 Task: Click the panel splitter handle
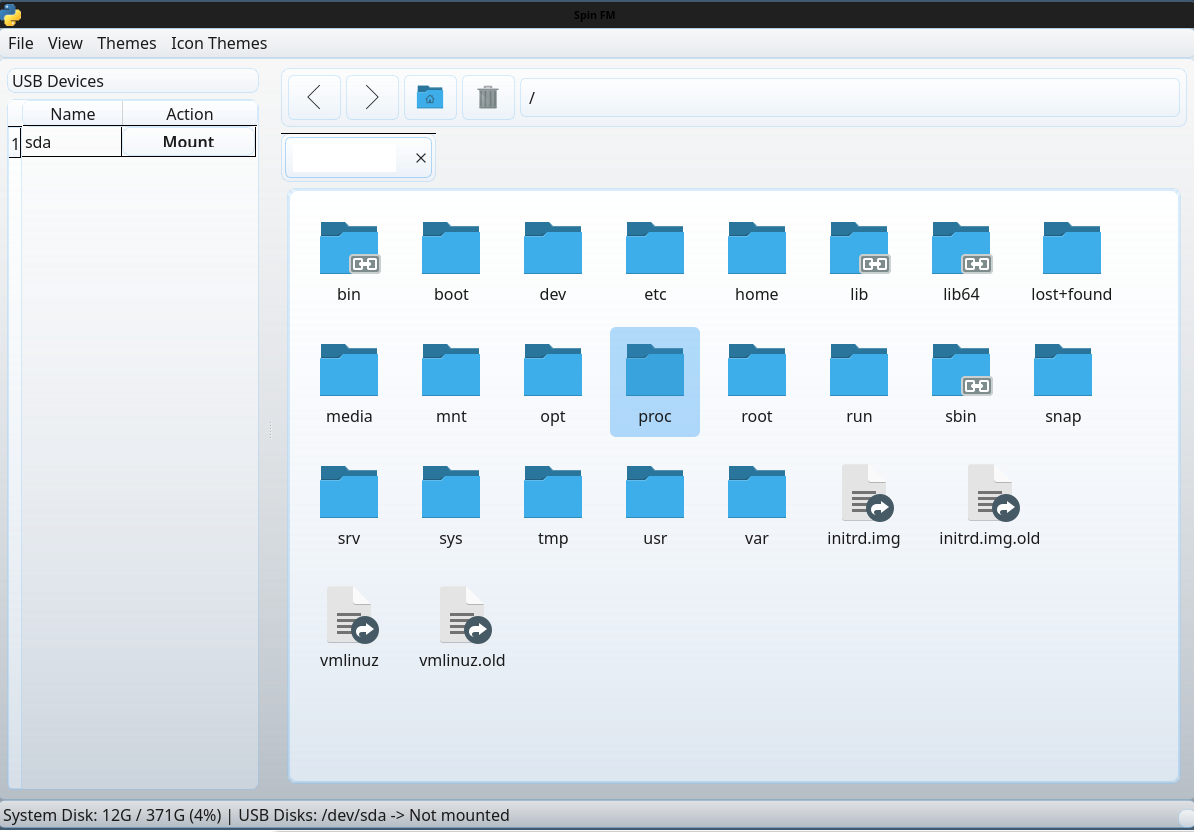point(270,430)
